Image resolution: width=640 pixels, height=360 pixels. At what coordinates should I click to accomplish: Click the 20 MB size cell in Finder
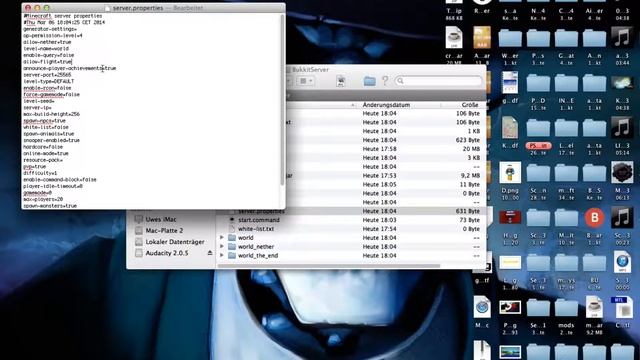point(471,149)
